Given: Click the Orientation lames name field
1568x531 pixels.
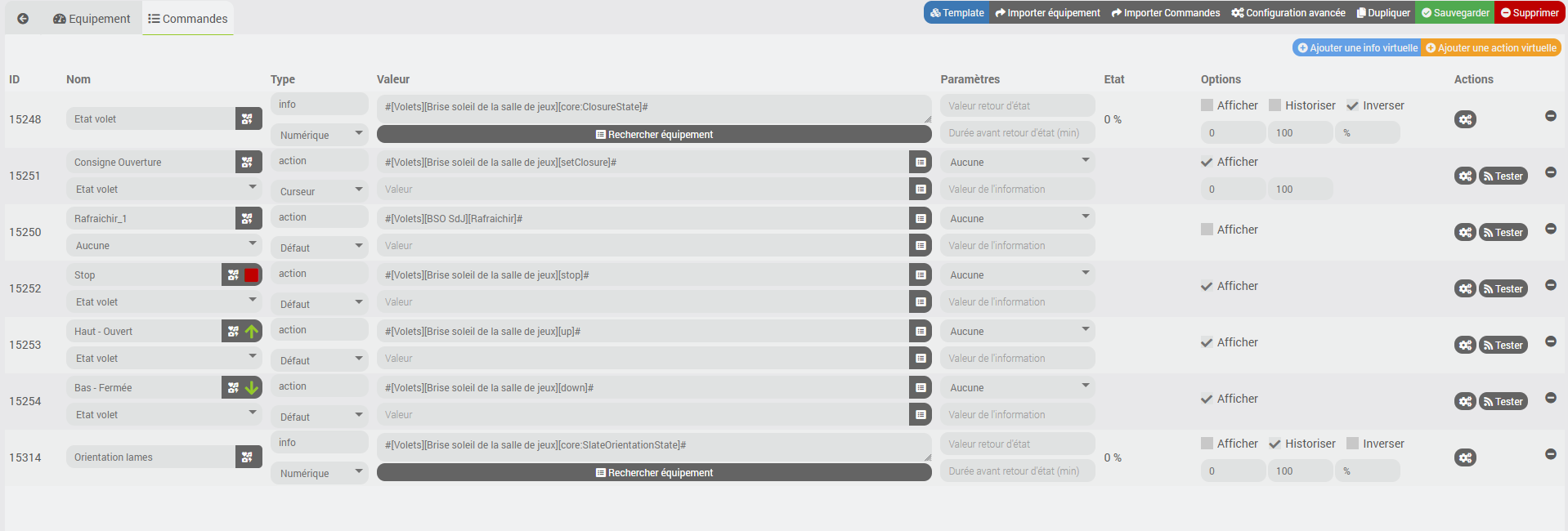Looking at the screenshot, I should click(151, 457).
